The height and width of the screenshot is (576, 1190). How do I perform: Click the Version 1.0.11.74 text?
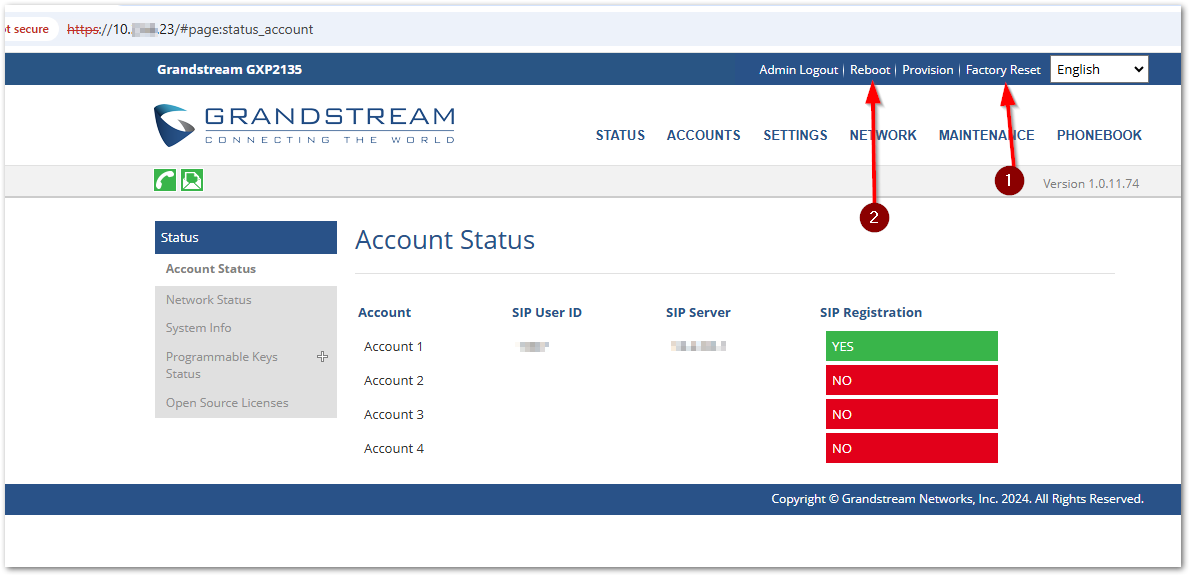coord(1091,184)
